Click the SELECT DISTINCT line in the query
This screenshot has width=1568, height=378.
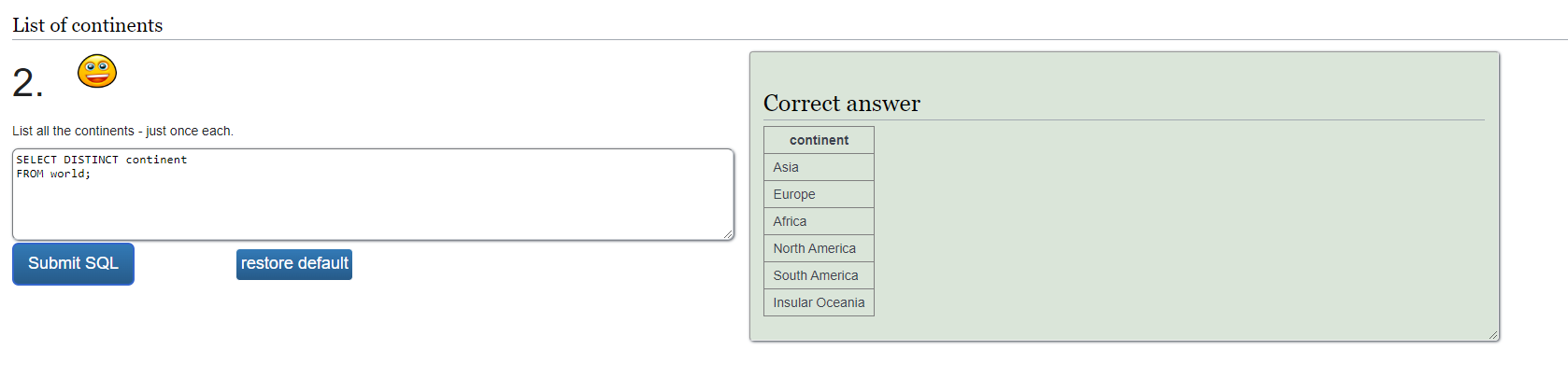(x=102, y=160)
